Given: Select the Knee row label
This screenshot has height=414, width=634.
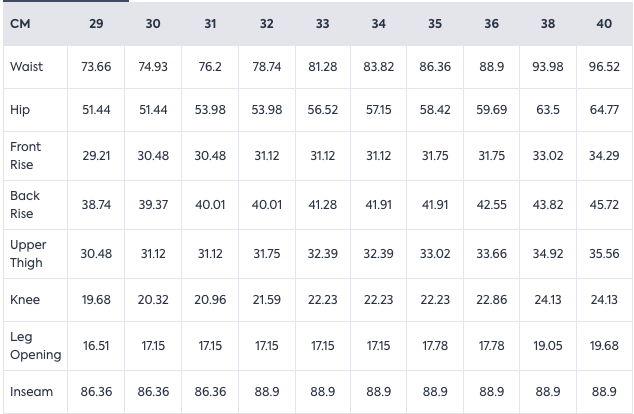Looking at the screenshot, I should (x=25, y=299).
